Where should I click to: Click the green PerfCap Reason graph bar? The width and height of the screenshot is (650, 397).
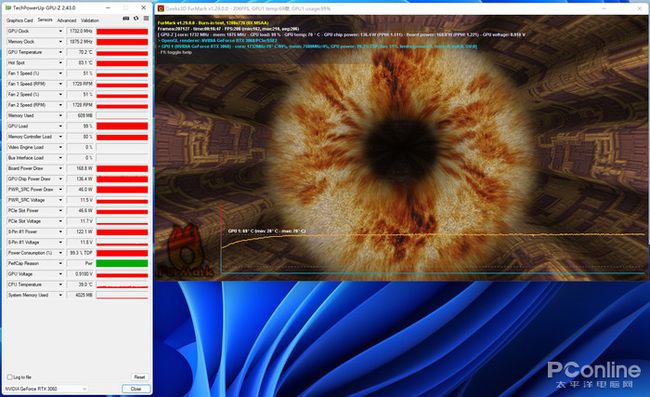pyautogui.click(x=122, y=264)
